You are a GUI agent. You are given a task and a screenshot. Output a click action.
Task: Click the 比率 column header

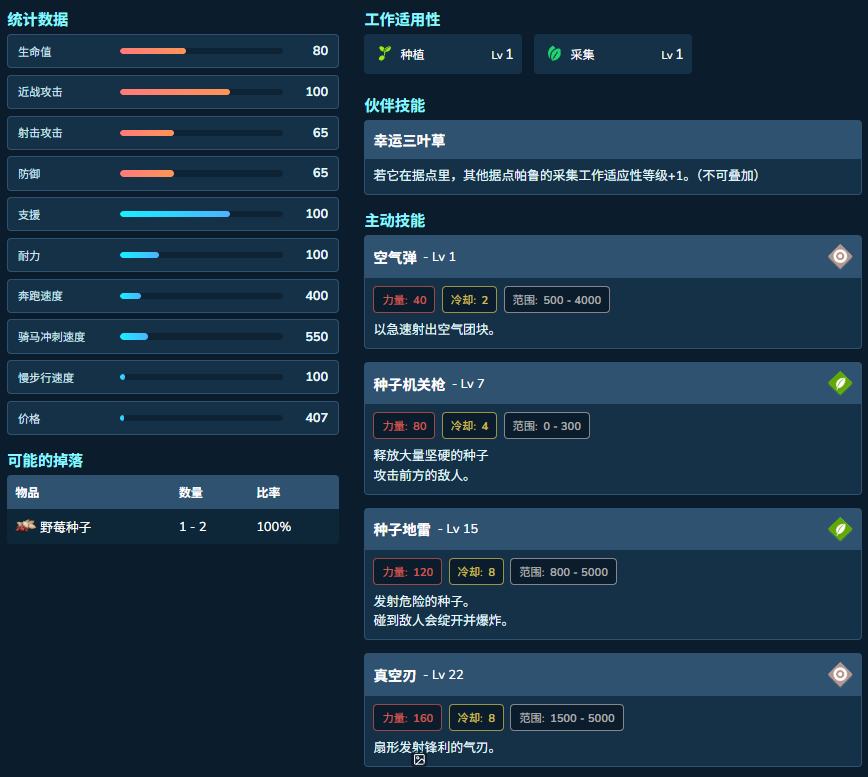tap(268, 493)
